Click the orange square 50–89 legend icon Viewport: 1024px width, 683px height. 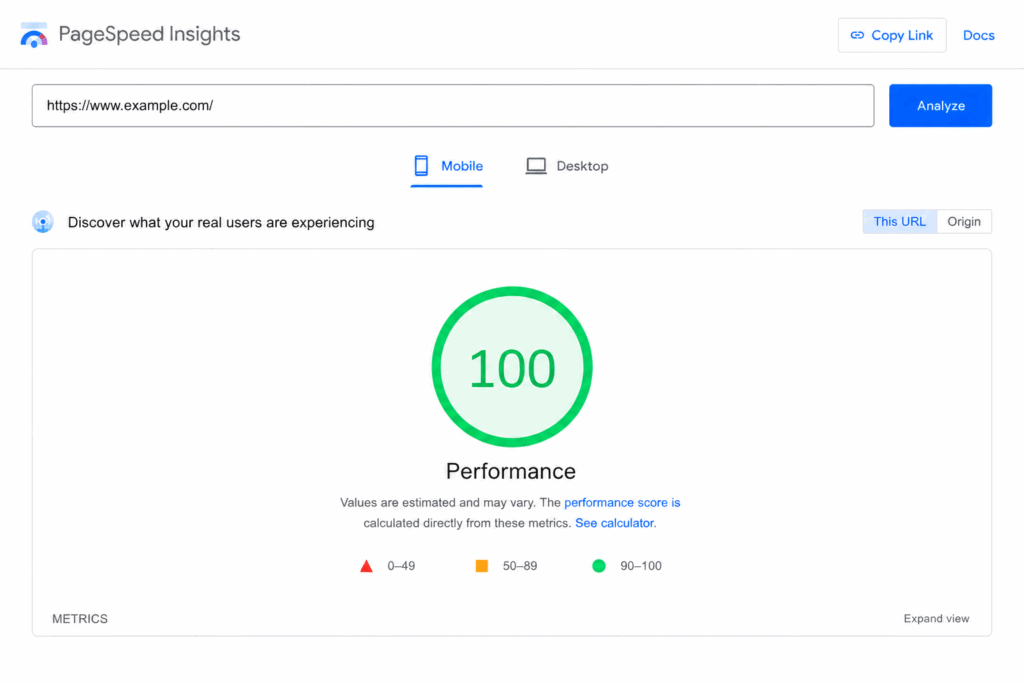click(482, 565)
